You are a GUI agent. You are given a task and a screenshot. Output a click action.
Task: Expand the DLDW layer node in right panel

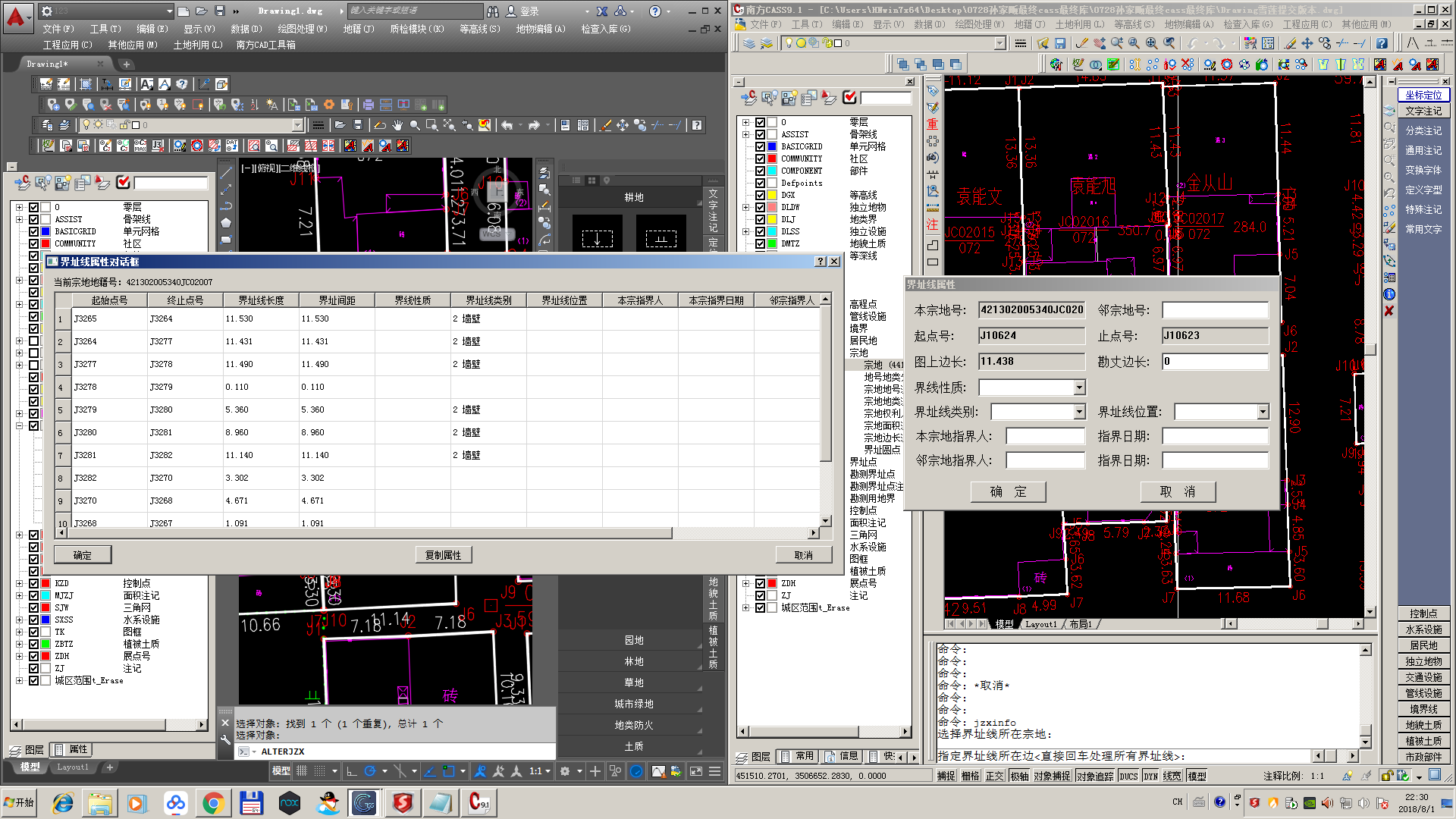[x=746, y=207]
